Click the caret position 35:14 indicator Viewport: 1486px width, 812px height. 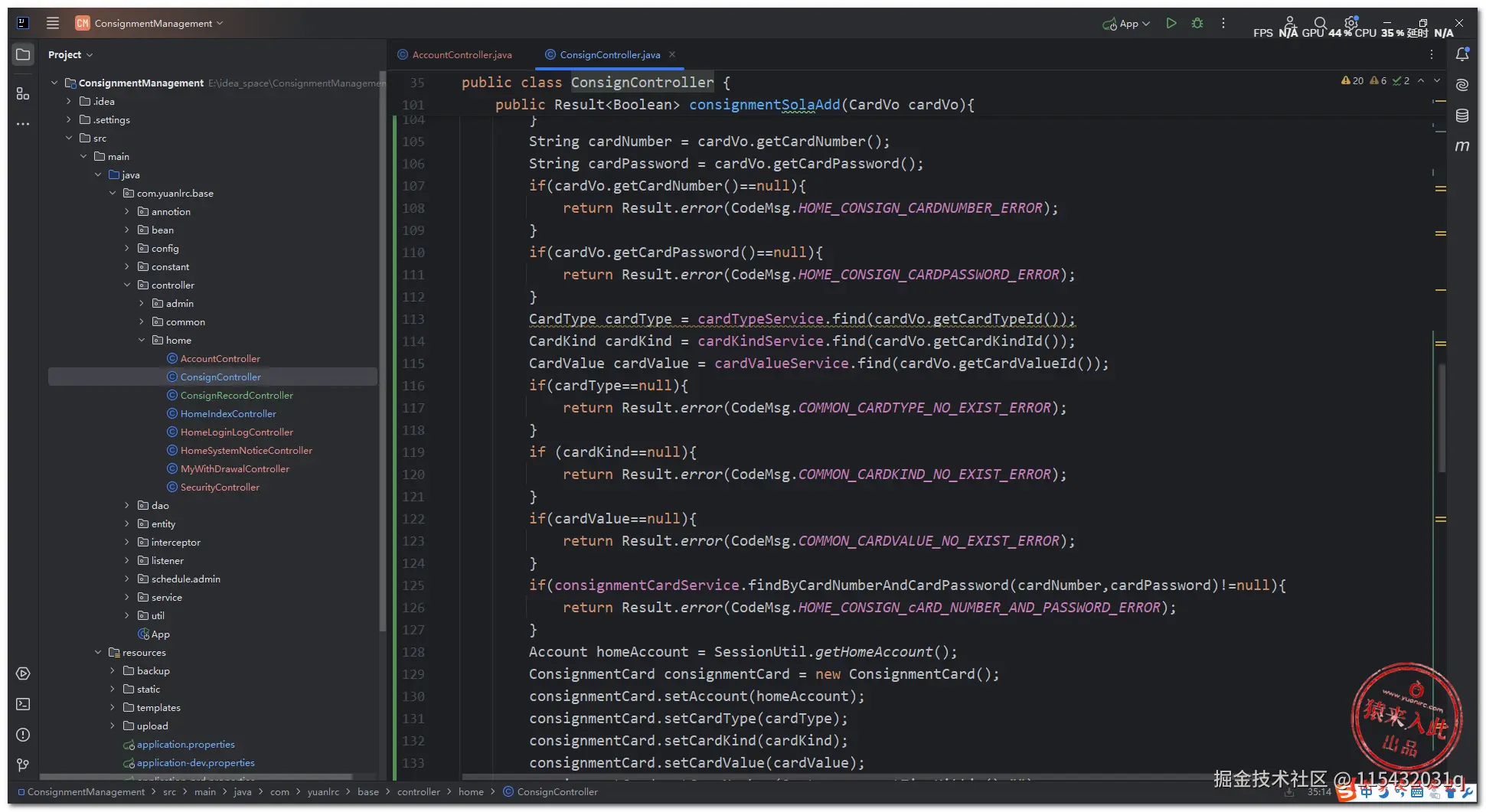click(x=1319, y=791)
